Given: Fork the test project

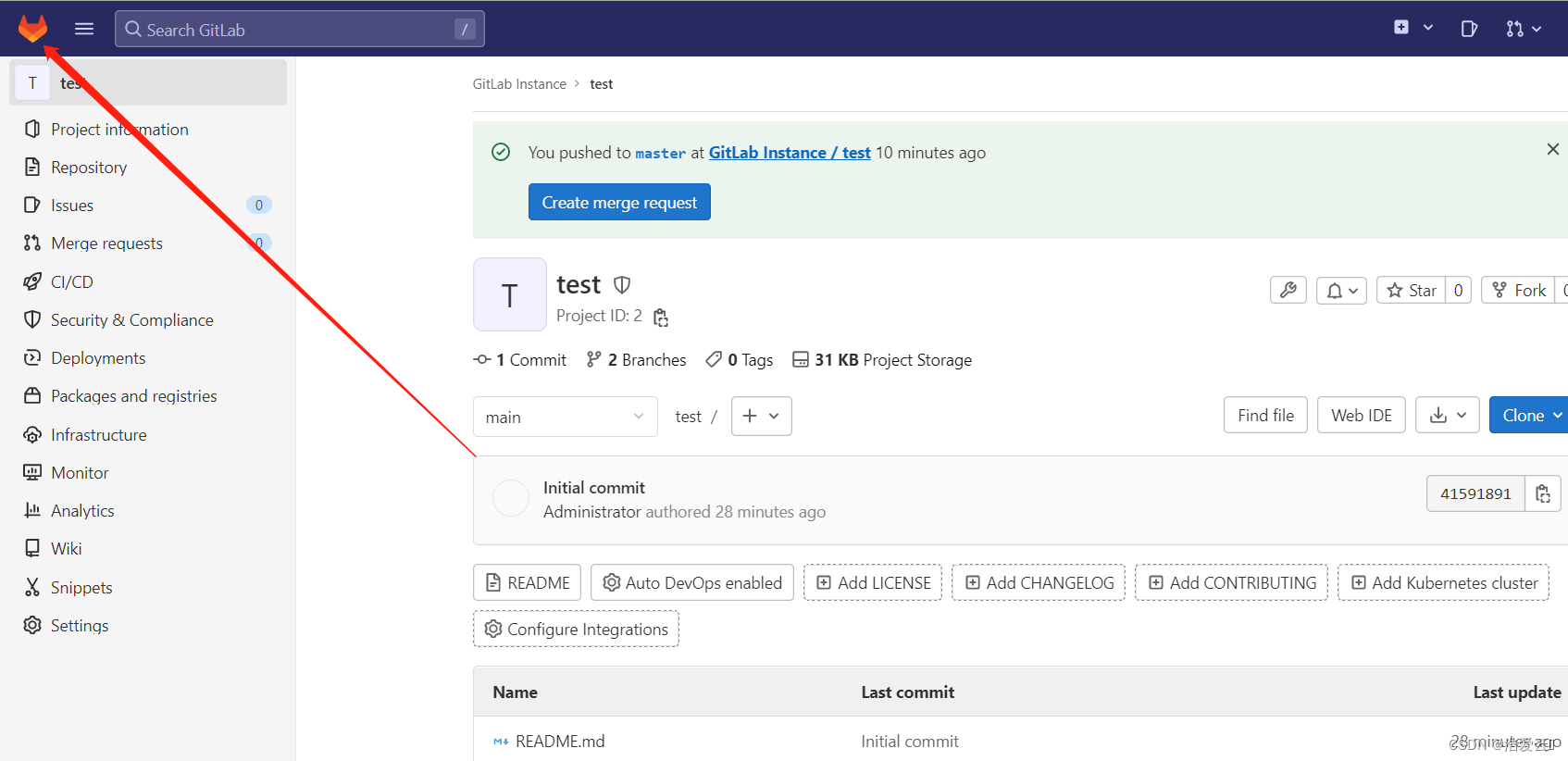Looking at the screenshot, I should coord(1519,291).
